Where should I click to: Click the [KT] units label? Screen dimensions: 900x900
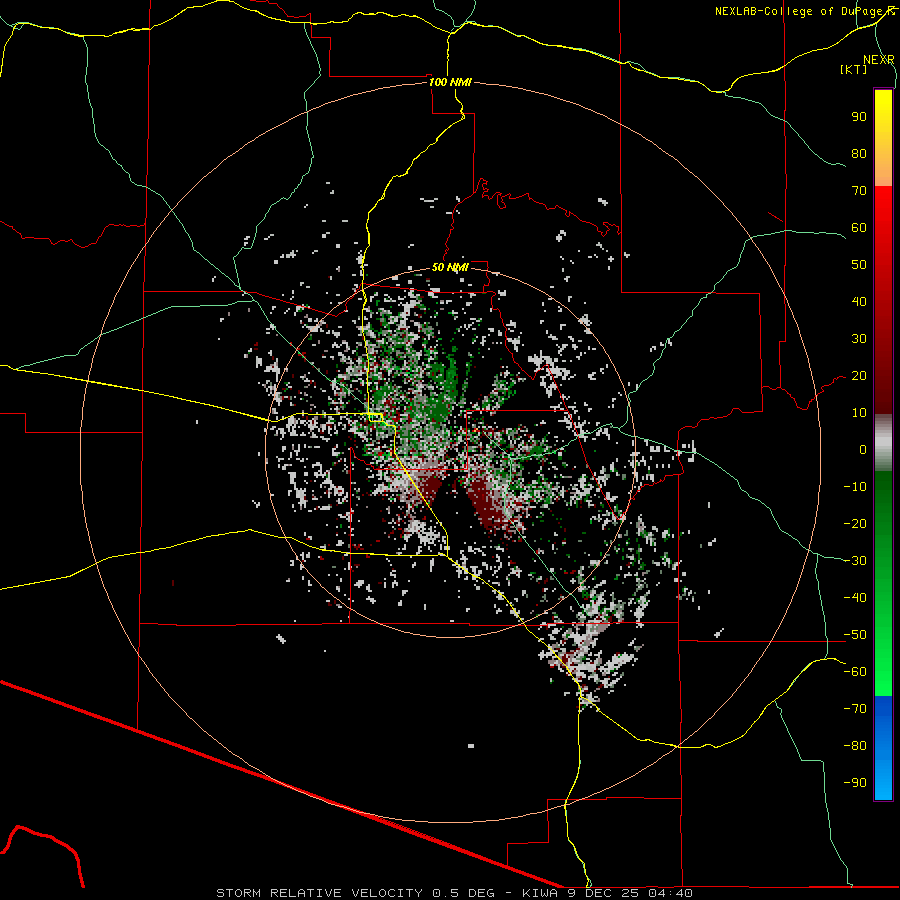click(x=853, y=69)
